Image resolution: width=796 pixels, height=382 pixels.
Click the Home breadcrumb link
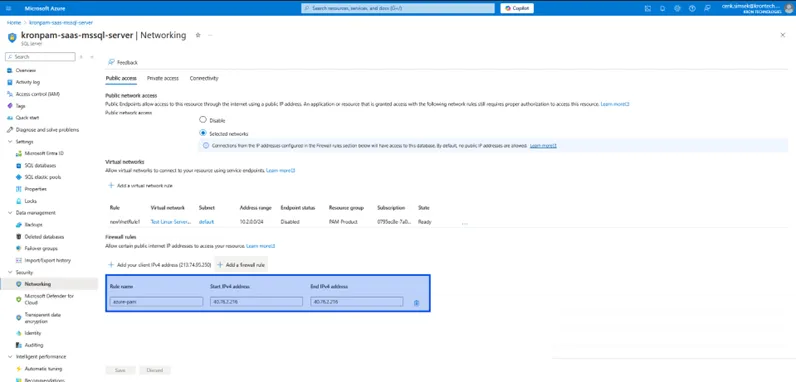click(x=14, y=23)
